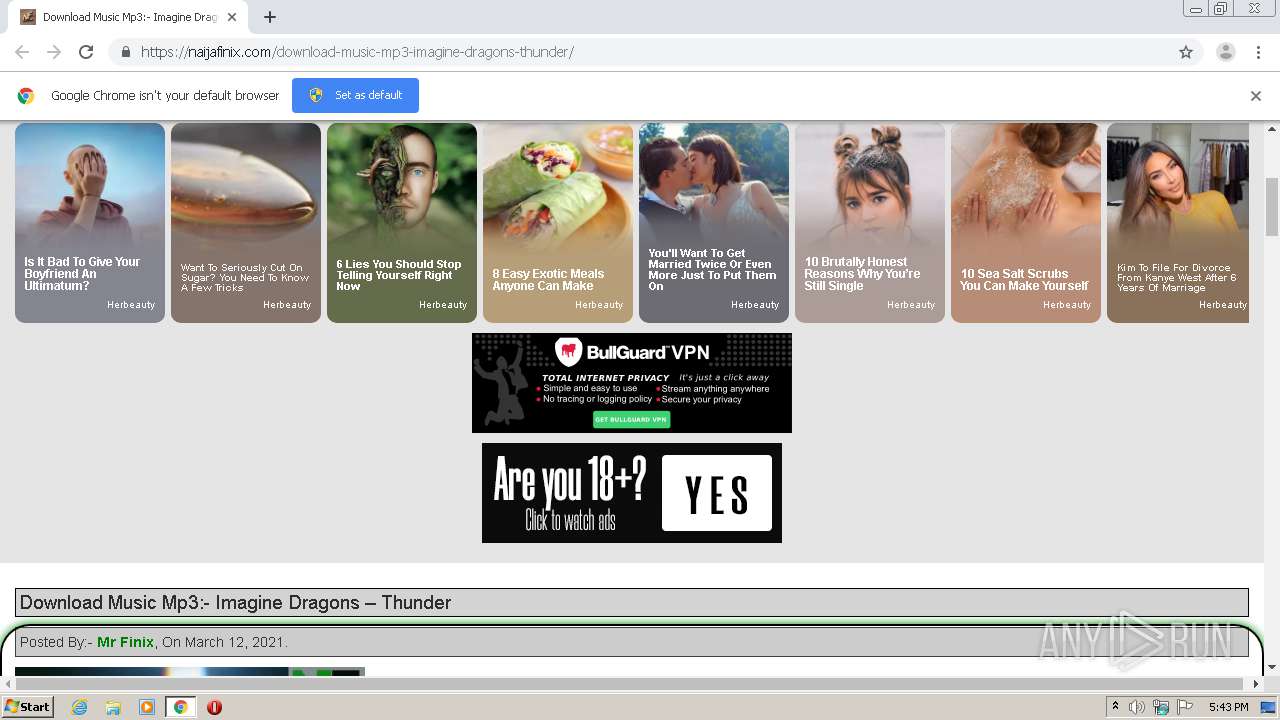Click the vertical scrollbar thumb
Viewport: 1280px width, 720px height.
click(x=1271, y=207)
